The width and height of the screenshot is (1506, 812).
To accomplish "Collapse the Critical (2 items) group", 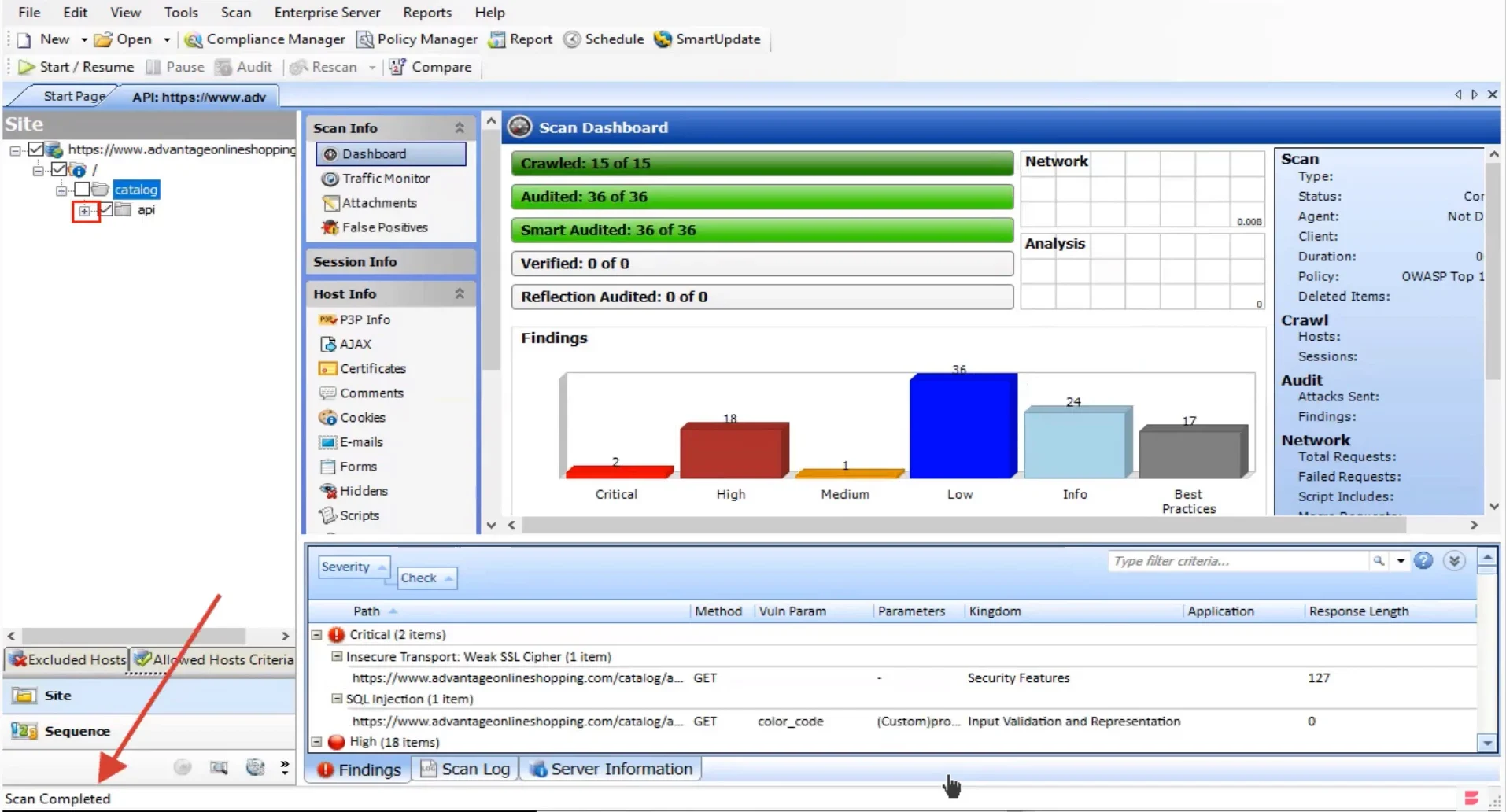I will click(x=316, y=634).
